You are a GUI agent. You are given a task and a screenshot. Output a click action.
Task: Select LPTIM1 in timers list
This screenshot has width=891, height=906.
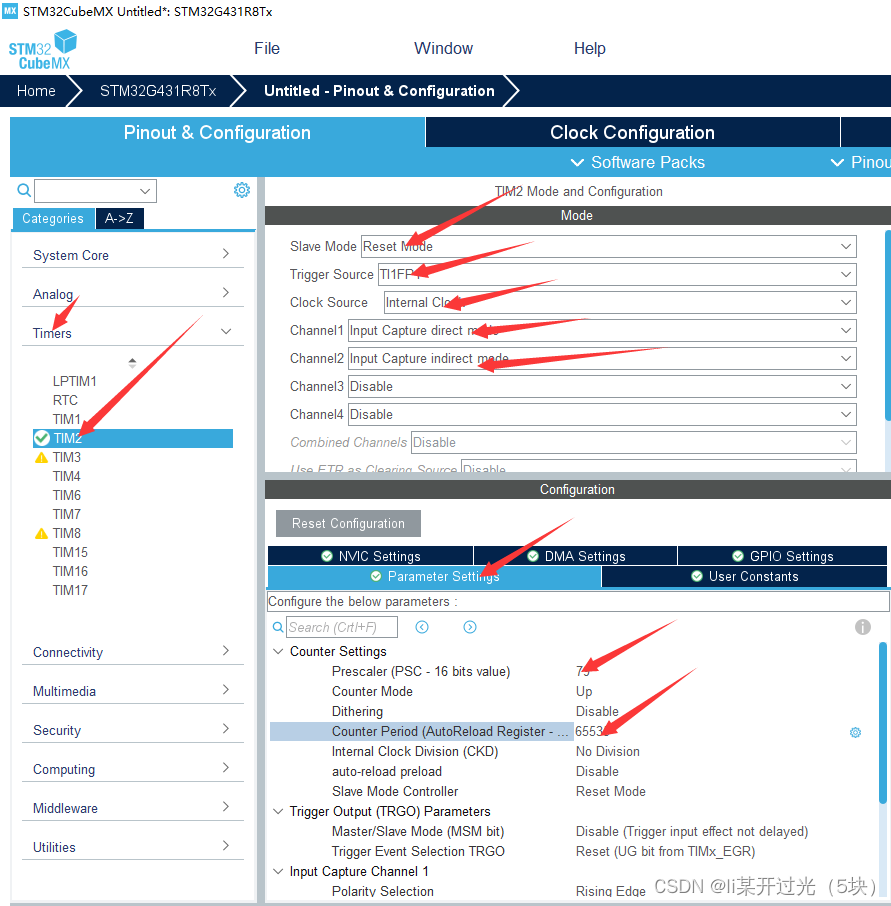75,381
